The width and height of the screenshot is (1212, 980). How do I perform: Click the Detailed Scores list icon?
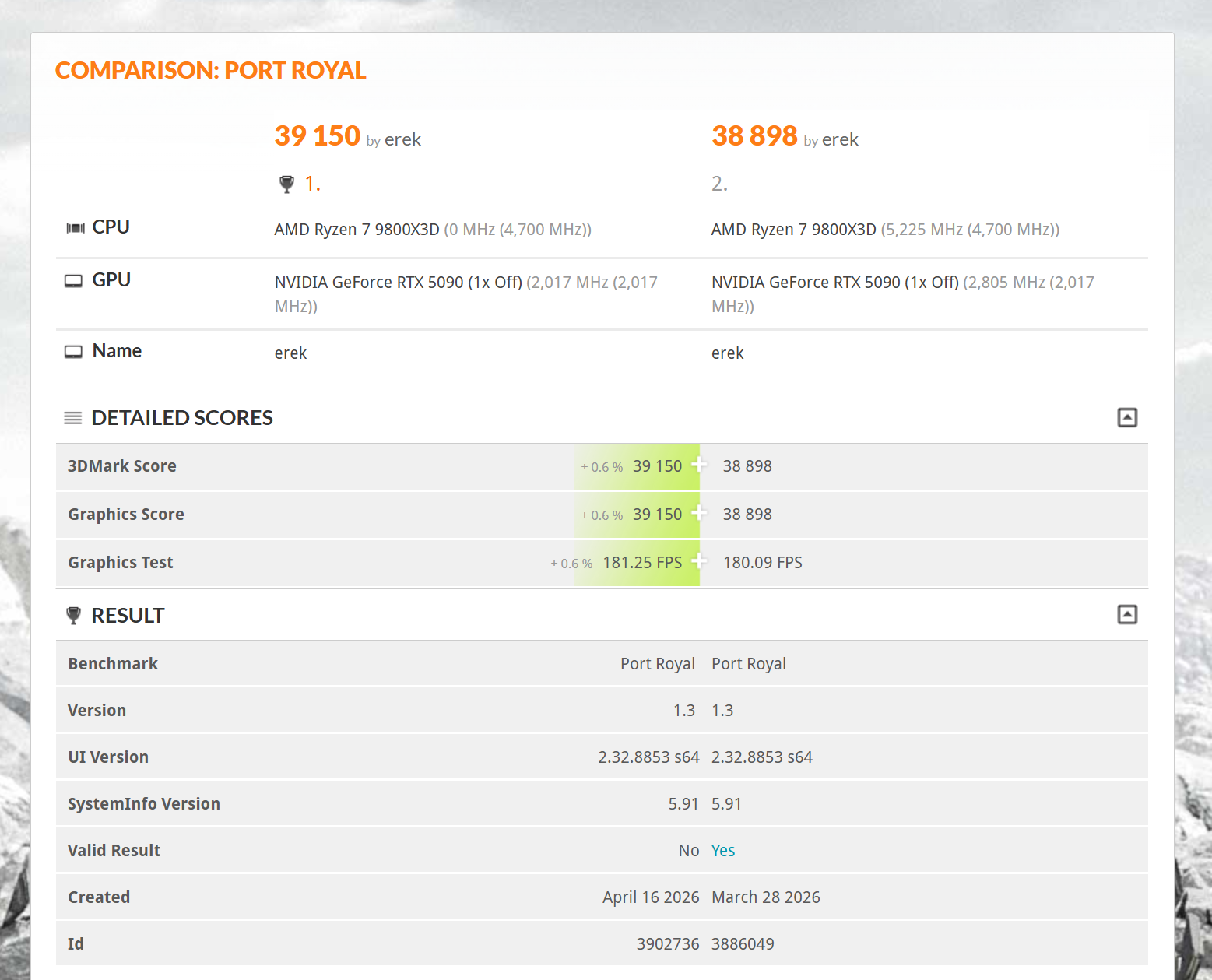click(72, 418)
